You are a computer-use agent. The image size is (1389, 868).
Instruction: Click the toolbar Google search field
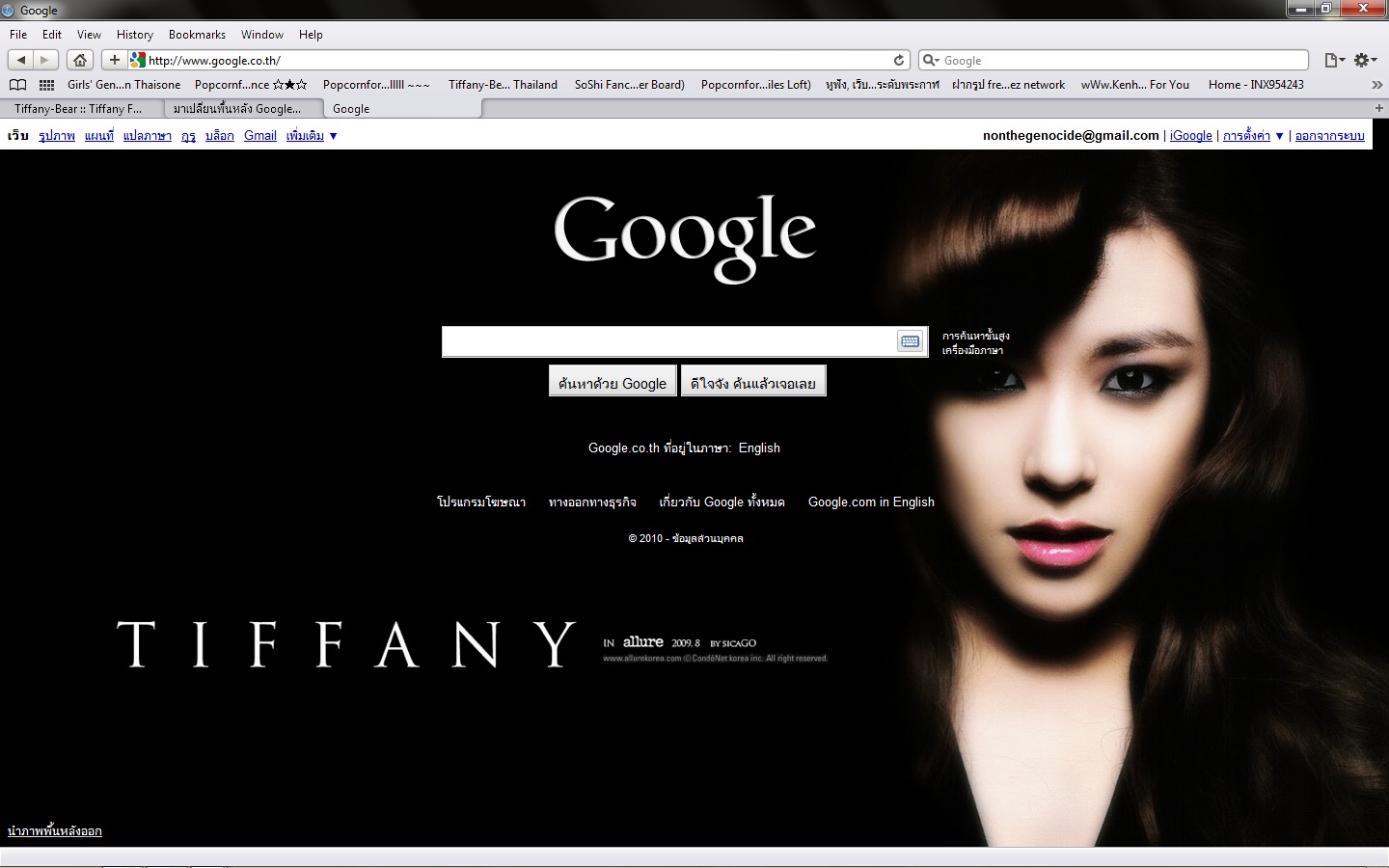point(1114,60)
